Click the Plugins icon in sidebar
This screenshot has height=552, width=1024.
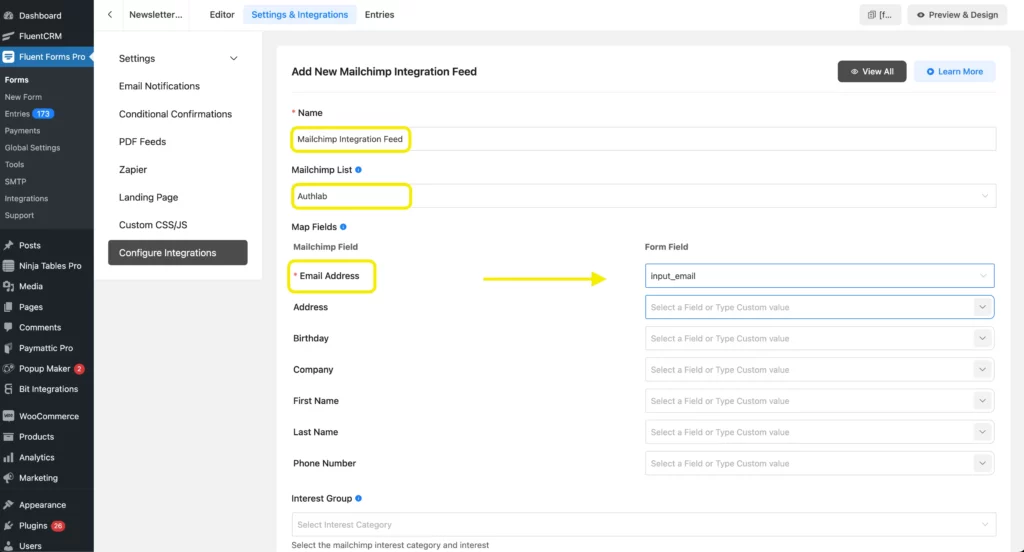point(8,525)
